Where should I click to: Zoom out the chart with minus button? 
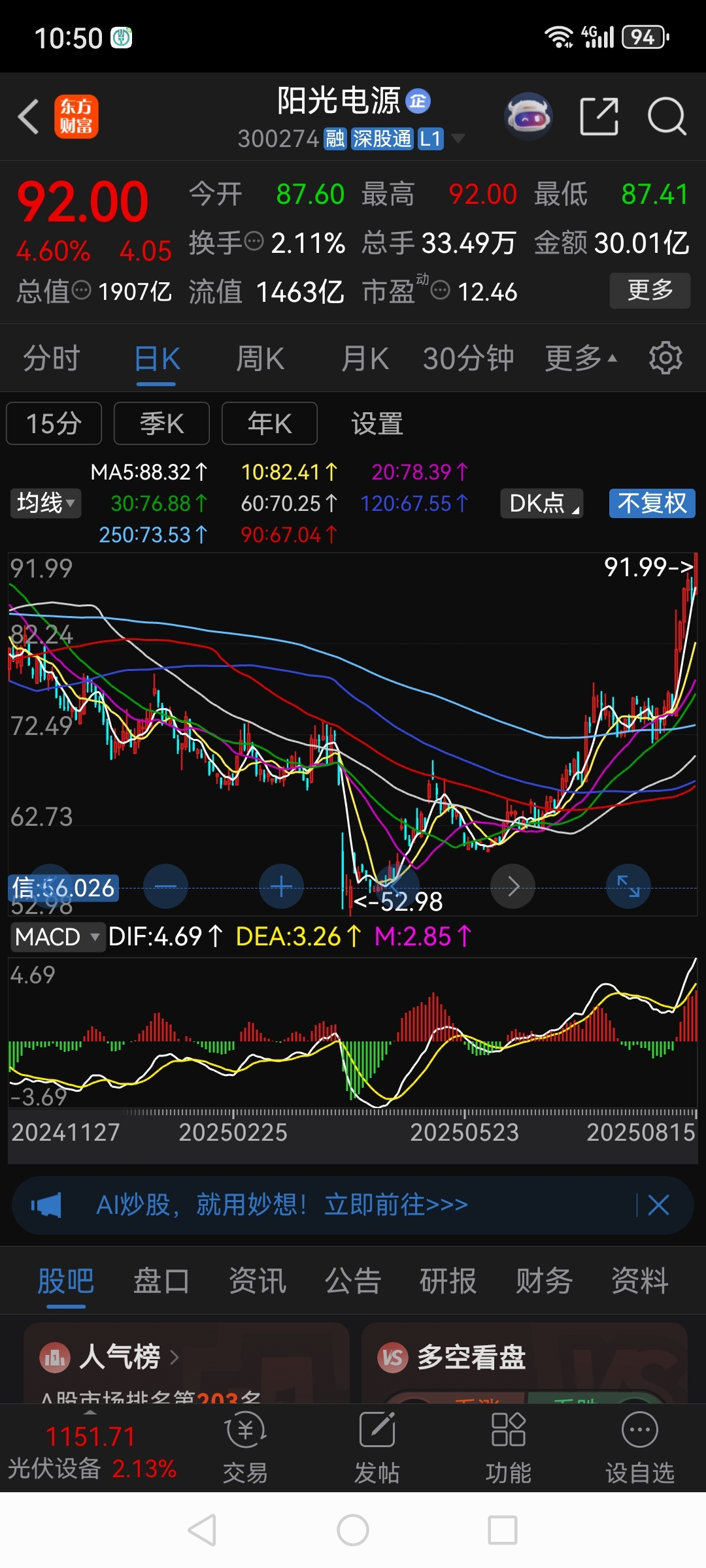pyautogui.click(x=165, y=887)
